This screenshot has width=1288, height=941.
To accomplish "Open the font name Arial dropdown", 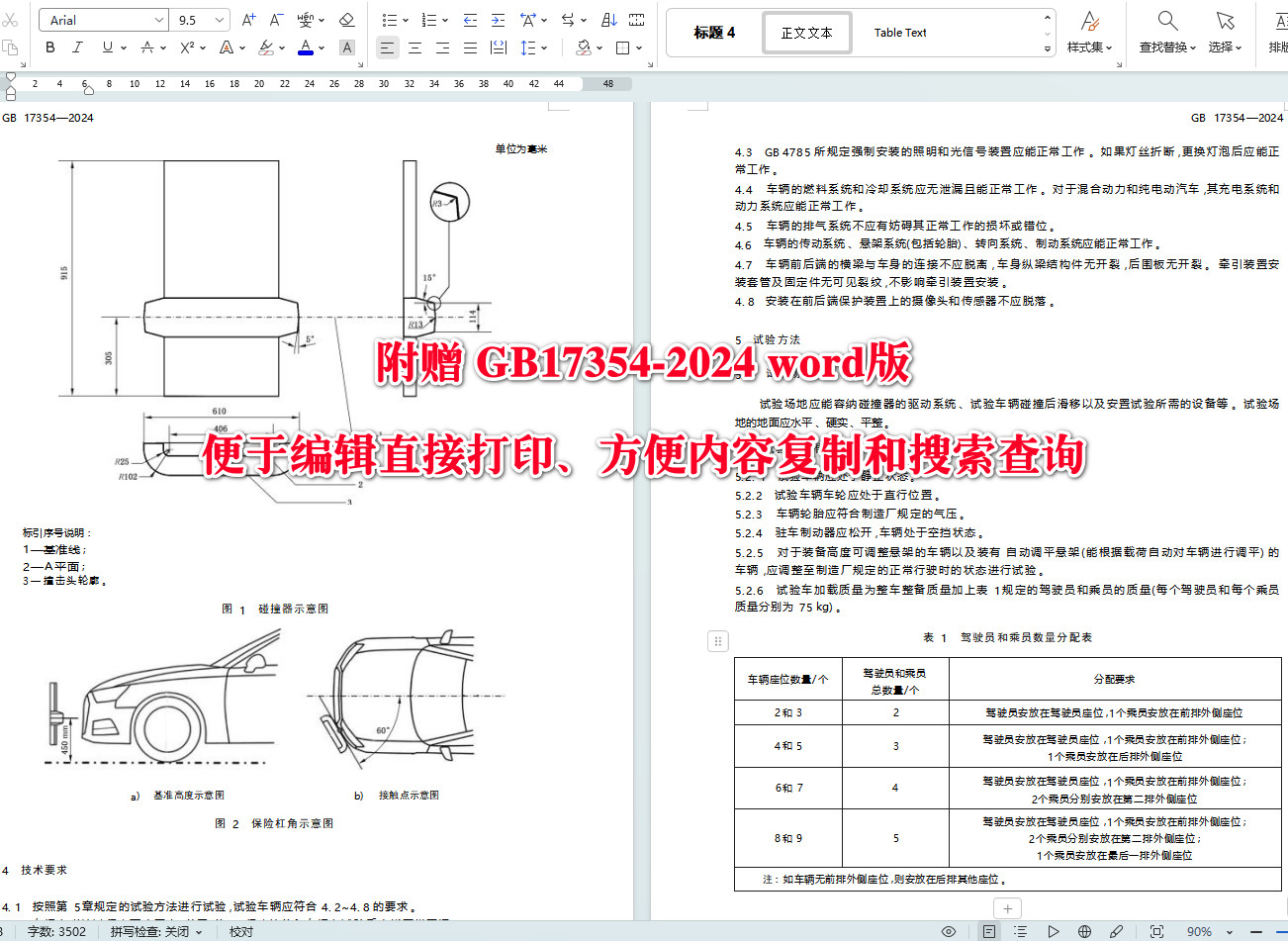I will [x=159, y=20].
